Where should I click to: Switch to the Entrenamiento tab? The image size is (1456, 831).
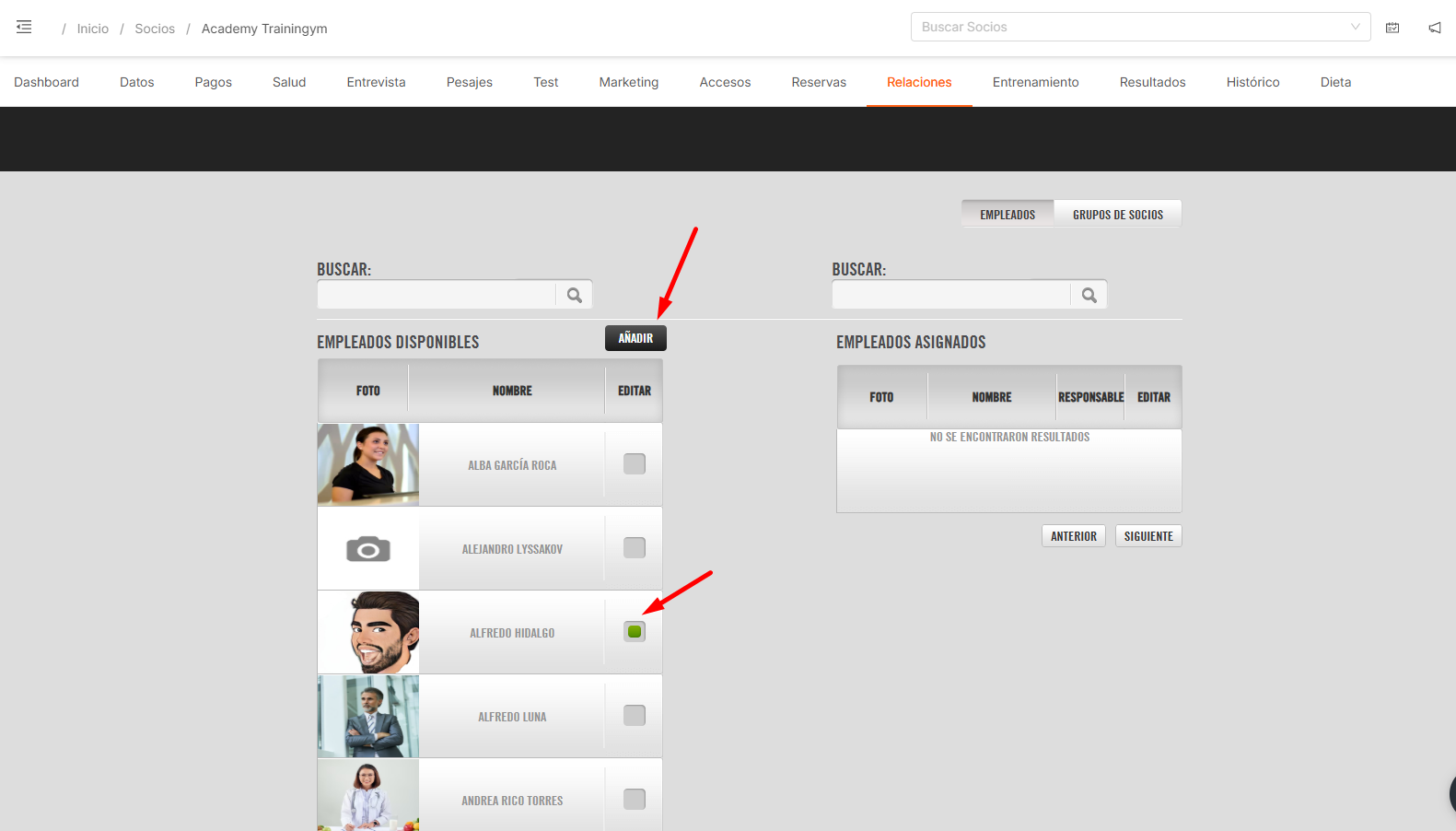(x=1035, y=82)
